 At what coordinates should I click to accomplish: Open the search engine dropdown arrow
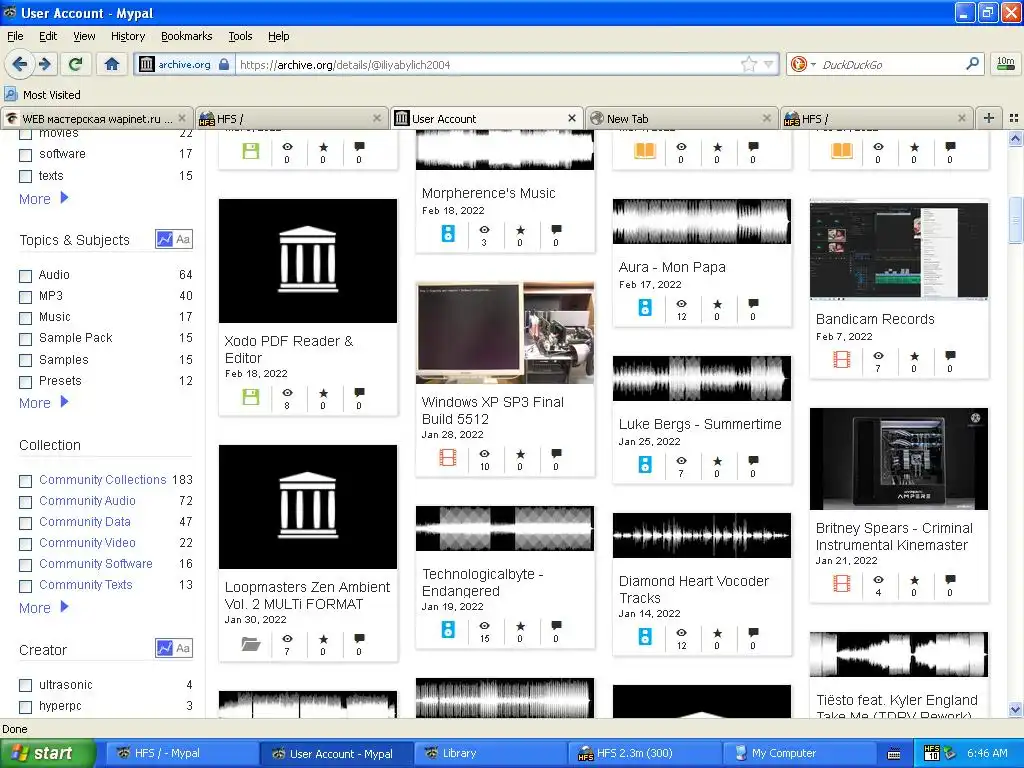(x=813, y=64)
